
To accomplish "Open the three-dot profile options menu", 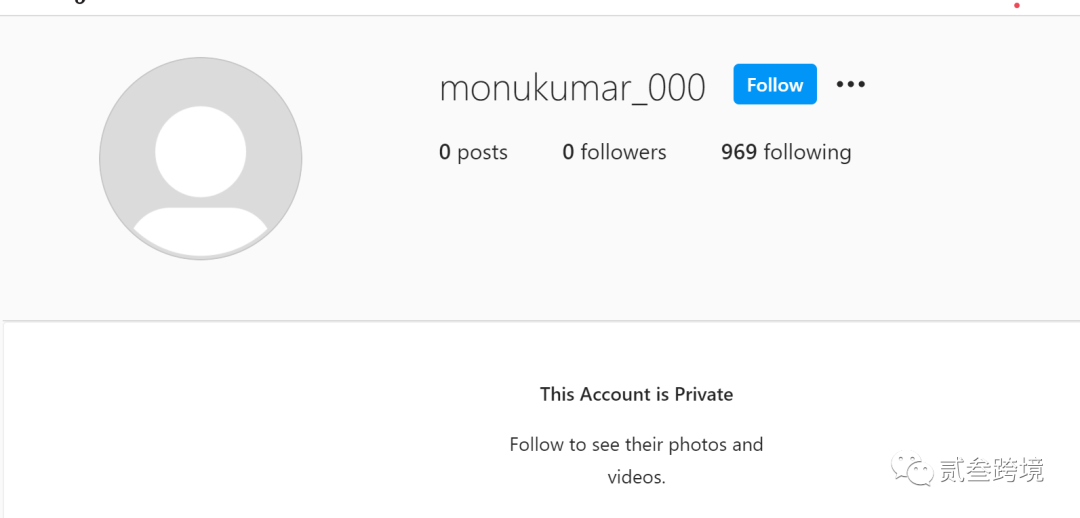I will 850,85.
